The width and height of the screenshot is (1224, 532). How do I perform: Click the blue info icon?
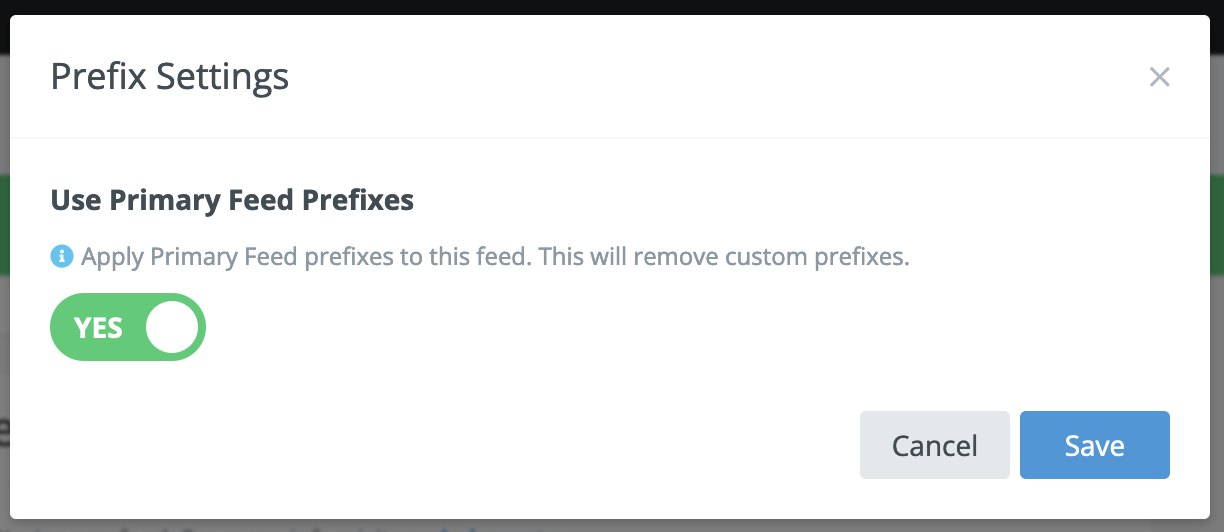[62, 257]
